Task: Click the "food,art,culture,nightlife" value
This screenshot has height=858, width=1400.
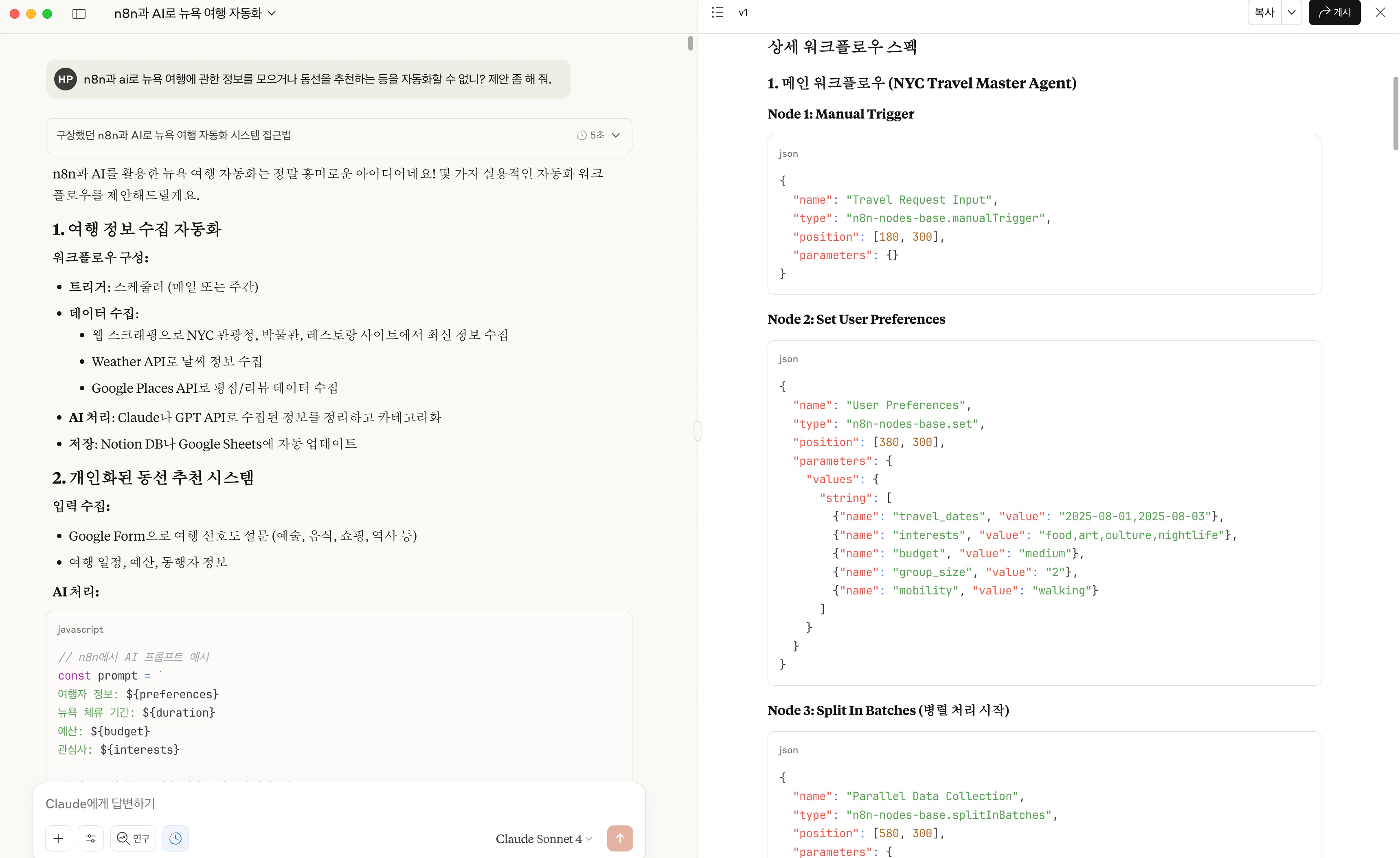Action: click(1131, 535)
